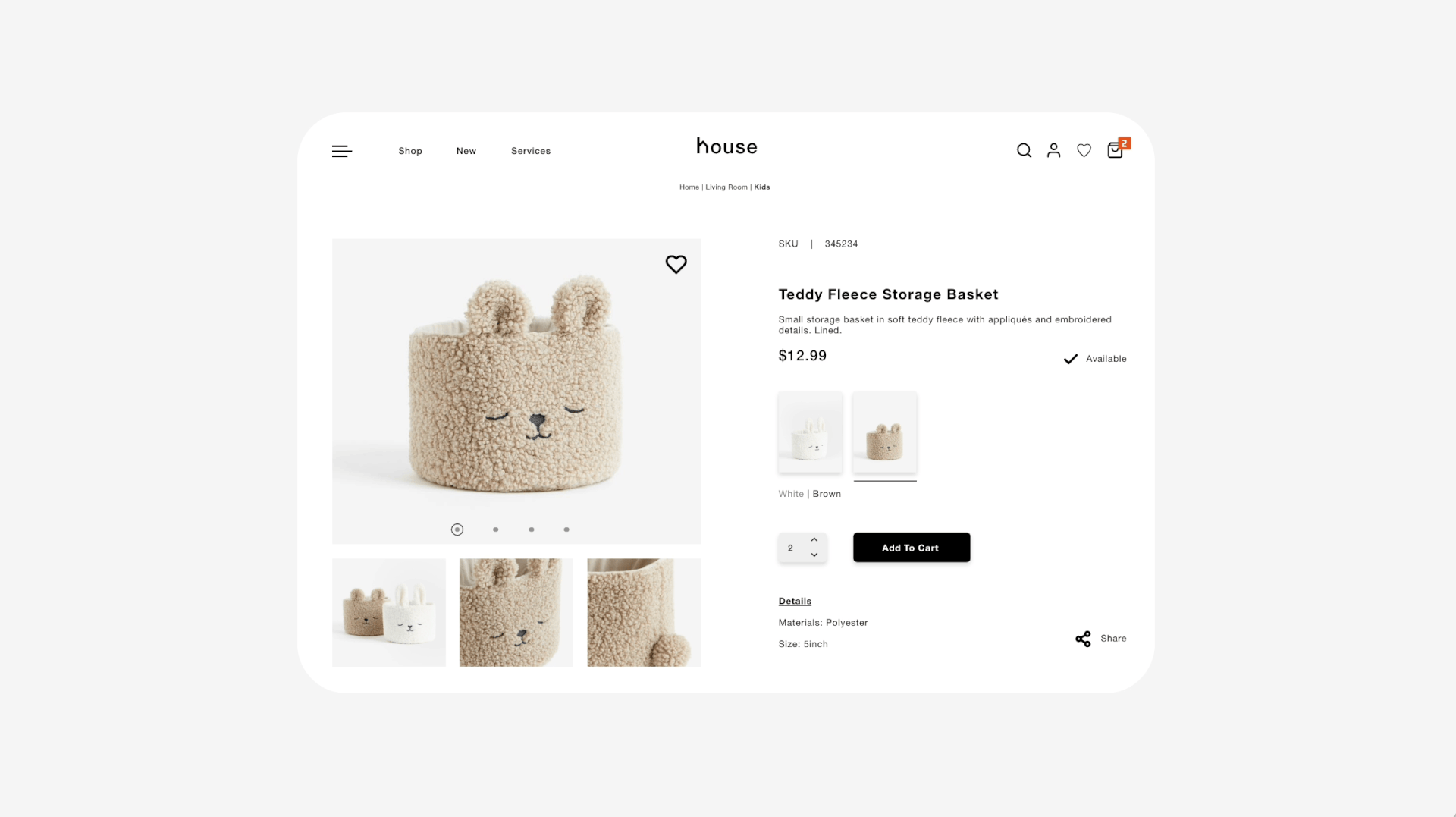Favorite product with heart on main image
Viewport: 1456px width, 817px height.
[676, 264]
